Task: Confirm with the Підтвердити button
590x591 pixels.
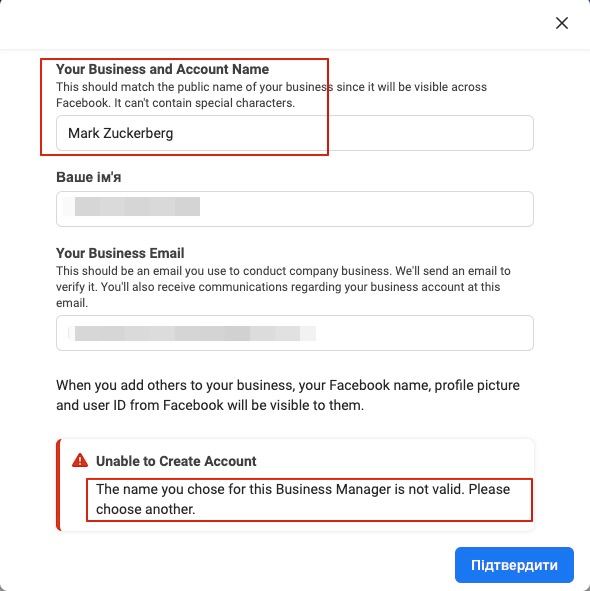Action: [514, 565]
